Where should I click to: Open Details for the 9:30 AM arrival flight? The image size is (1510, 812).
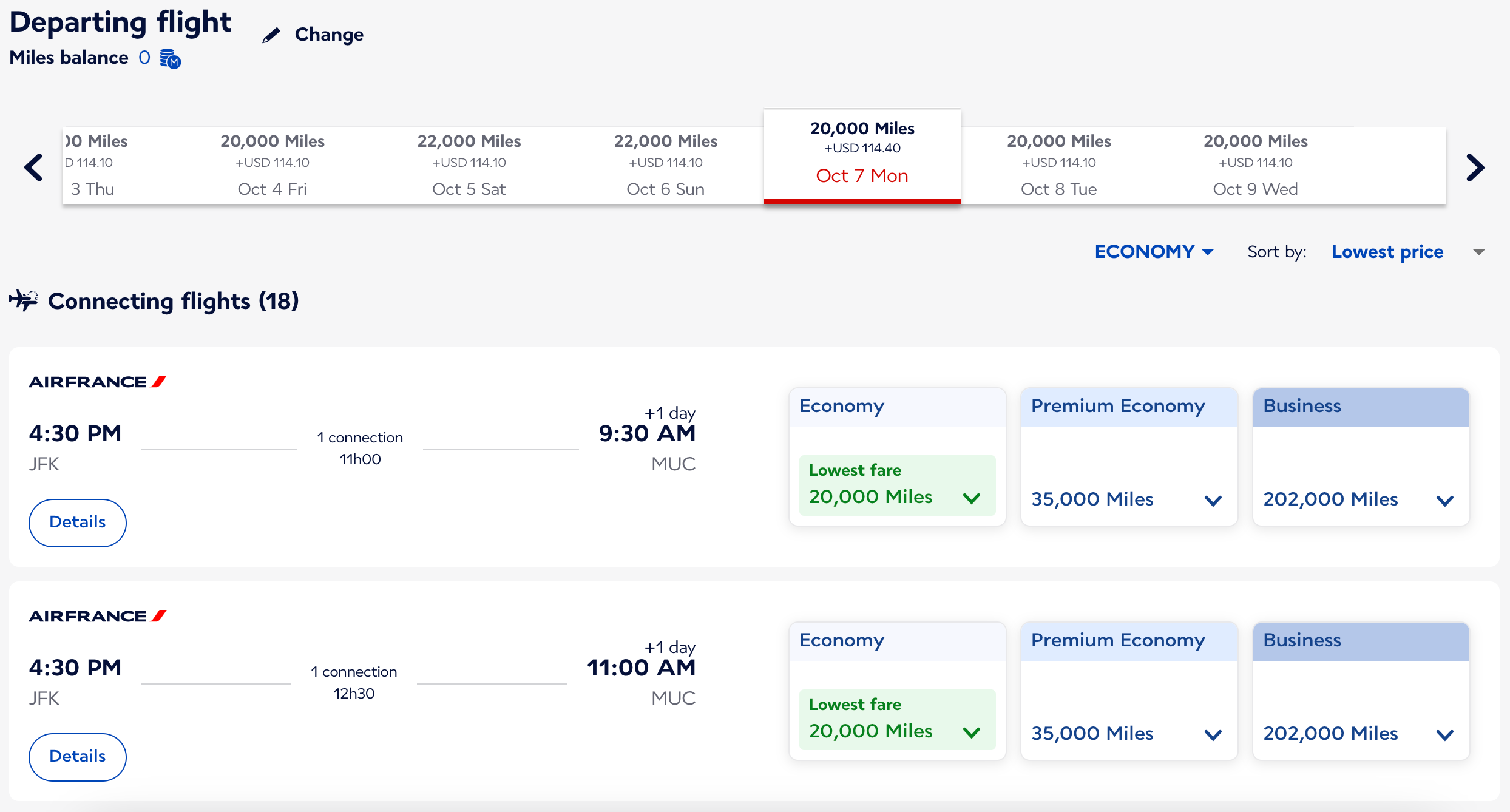(78, 523)
